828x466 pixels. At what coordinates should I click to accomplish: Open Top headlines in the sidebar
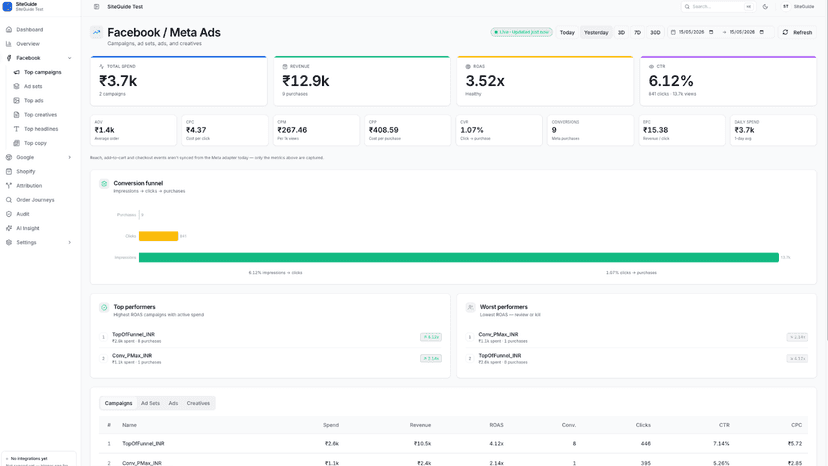pyautogui.click(x=41, y=129)
